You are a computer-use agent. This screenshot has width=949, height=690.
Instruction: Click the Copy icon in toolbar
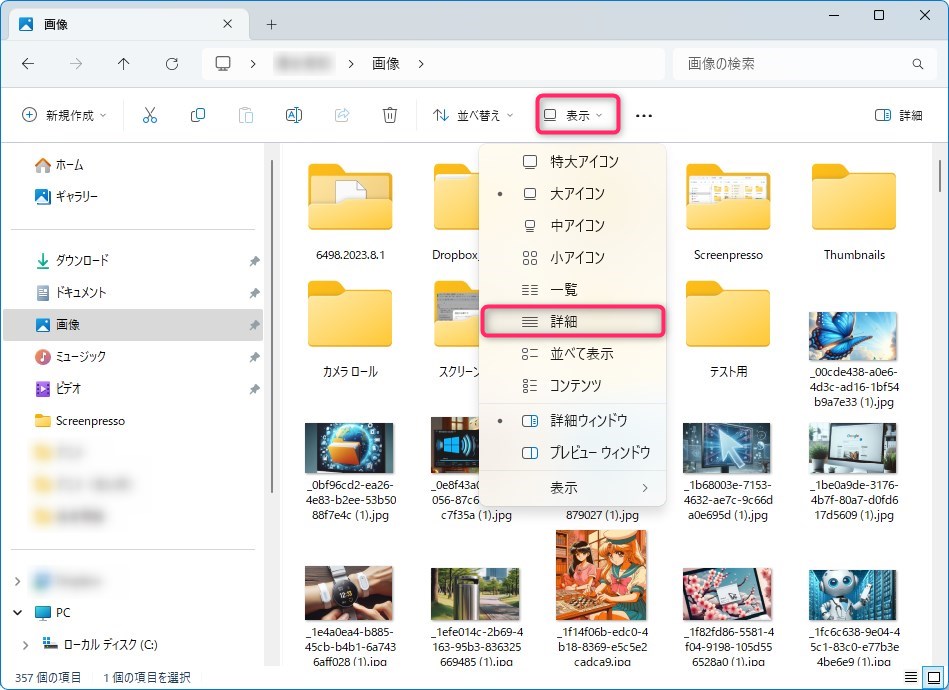click(x=198, y=115)
